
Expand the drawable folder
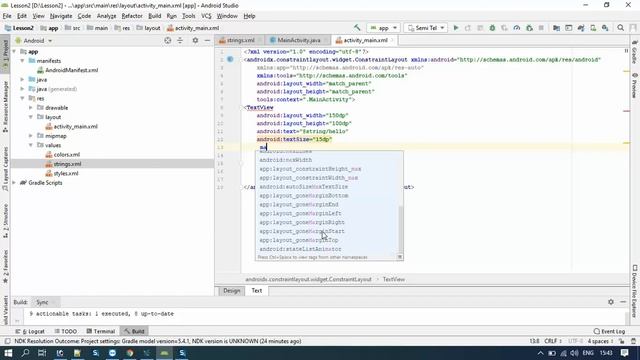(x=31, y=108)
